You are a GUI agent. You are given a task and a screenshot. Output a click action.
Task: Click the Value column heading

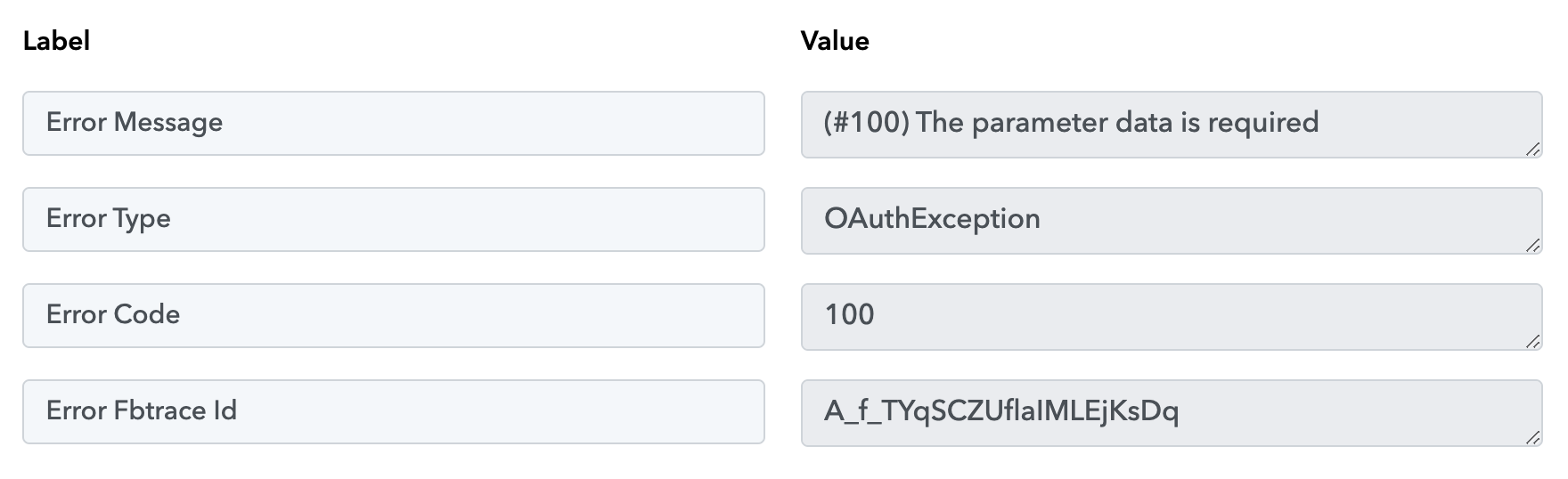[835, 41]
